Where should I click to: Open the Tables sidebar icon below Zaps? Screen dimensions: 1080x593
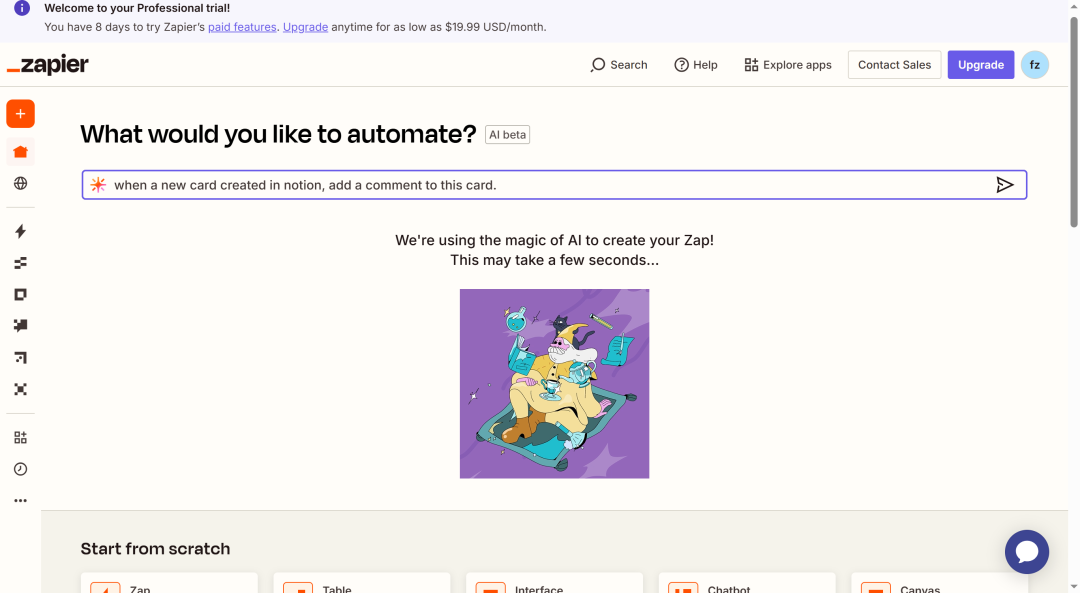click(x=21, y=263)
